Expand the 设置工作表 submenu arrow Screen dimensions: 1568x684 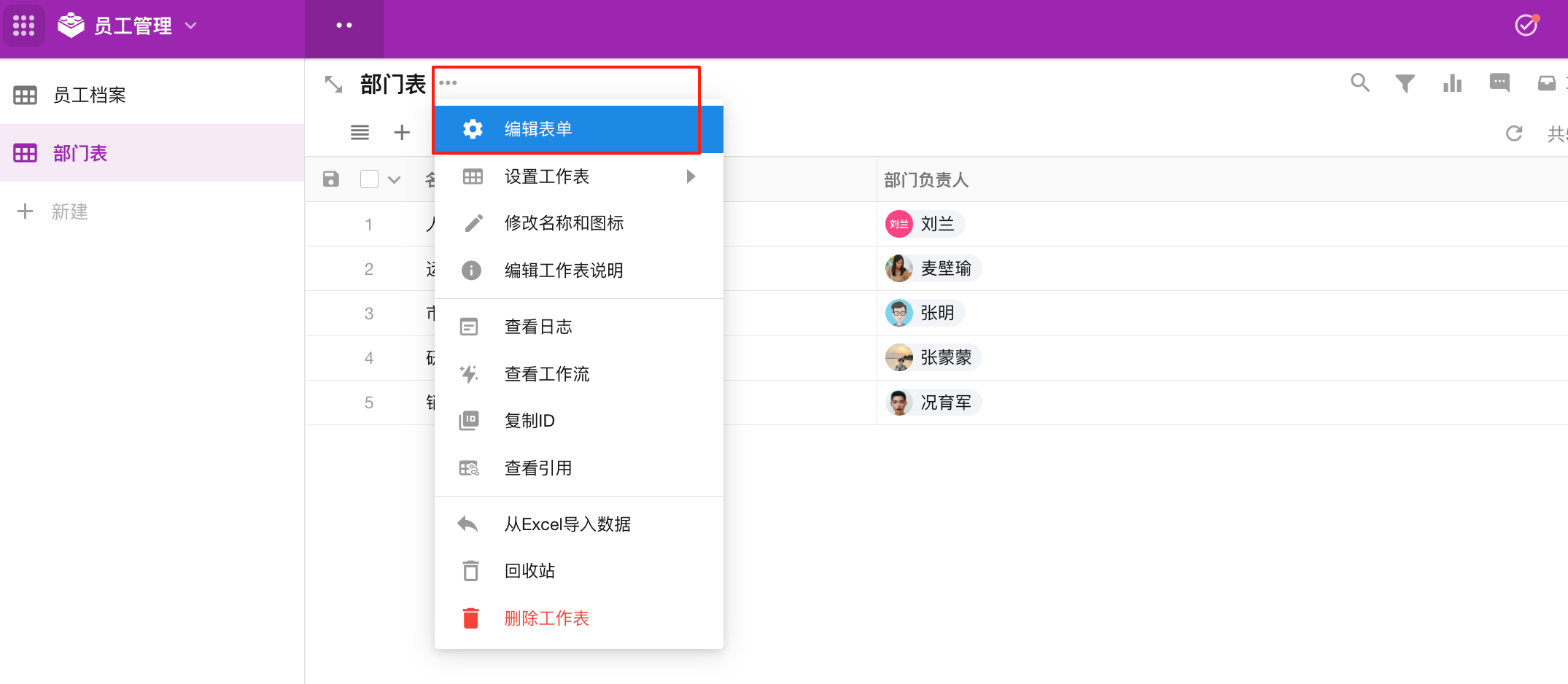[x=691, y=176]
